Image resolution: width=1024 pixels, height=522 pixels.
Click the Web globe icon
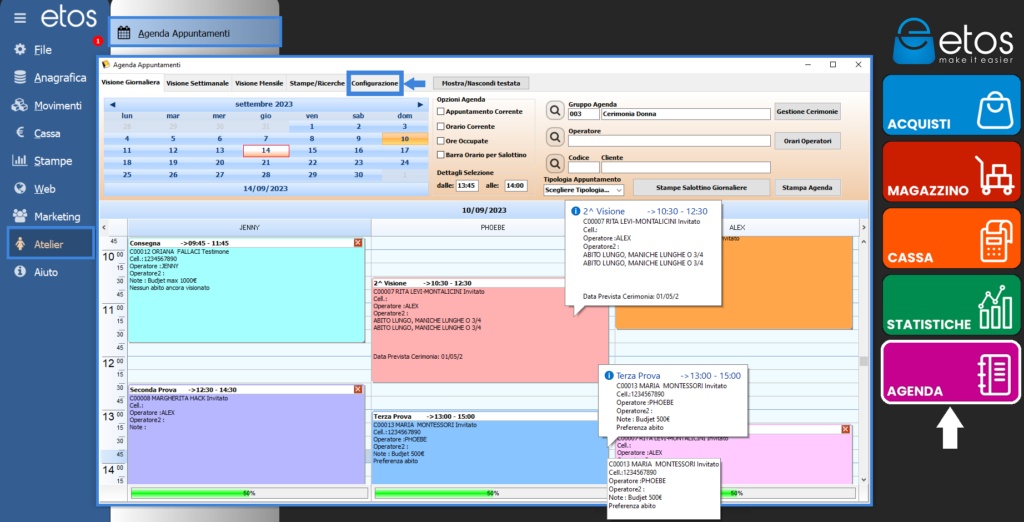point(20,189)
